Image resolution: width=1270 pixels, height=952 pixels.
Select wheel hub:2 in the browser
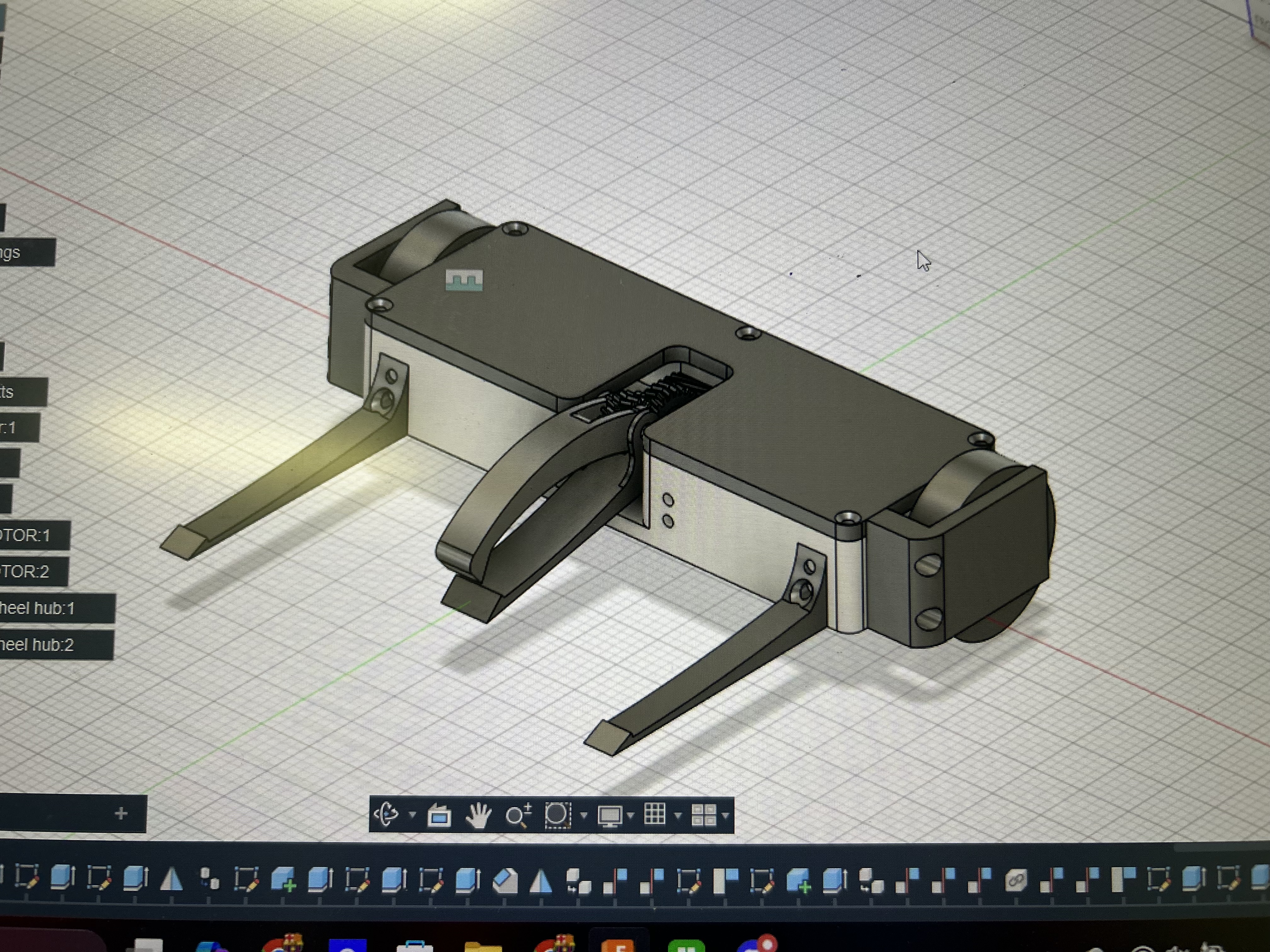pyautogui.click(x=37, y=644)
